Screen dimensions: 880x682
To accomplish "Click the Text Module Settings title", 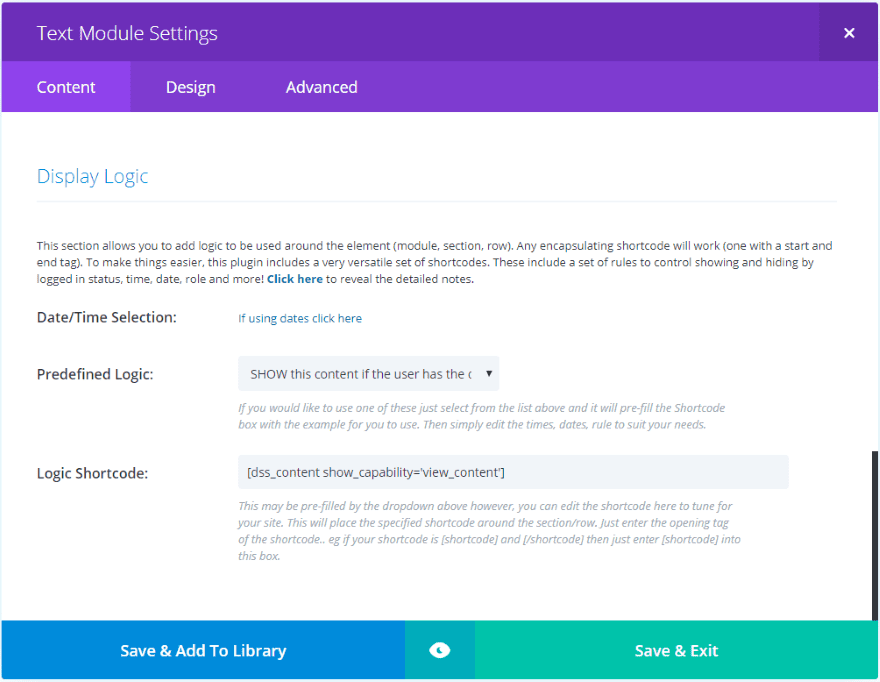I will tap(127, 33).
